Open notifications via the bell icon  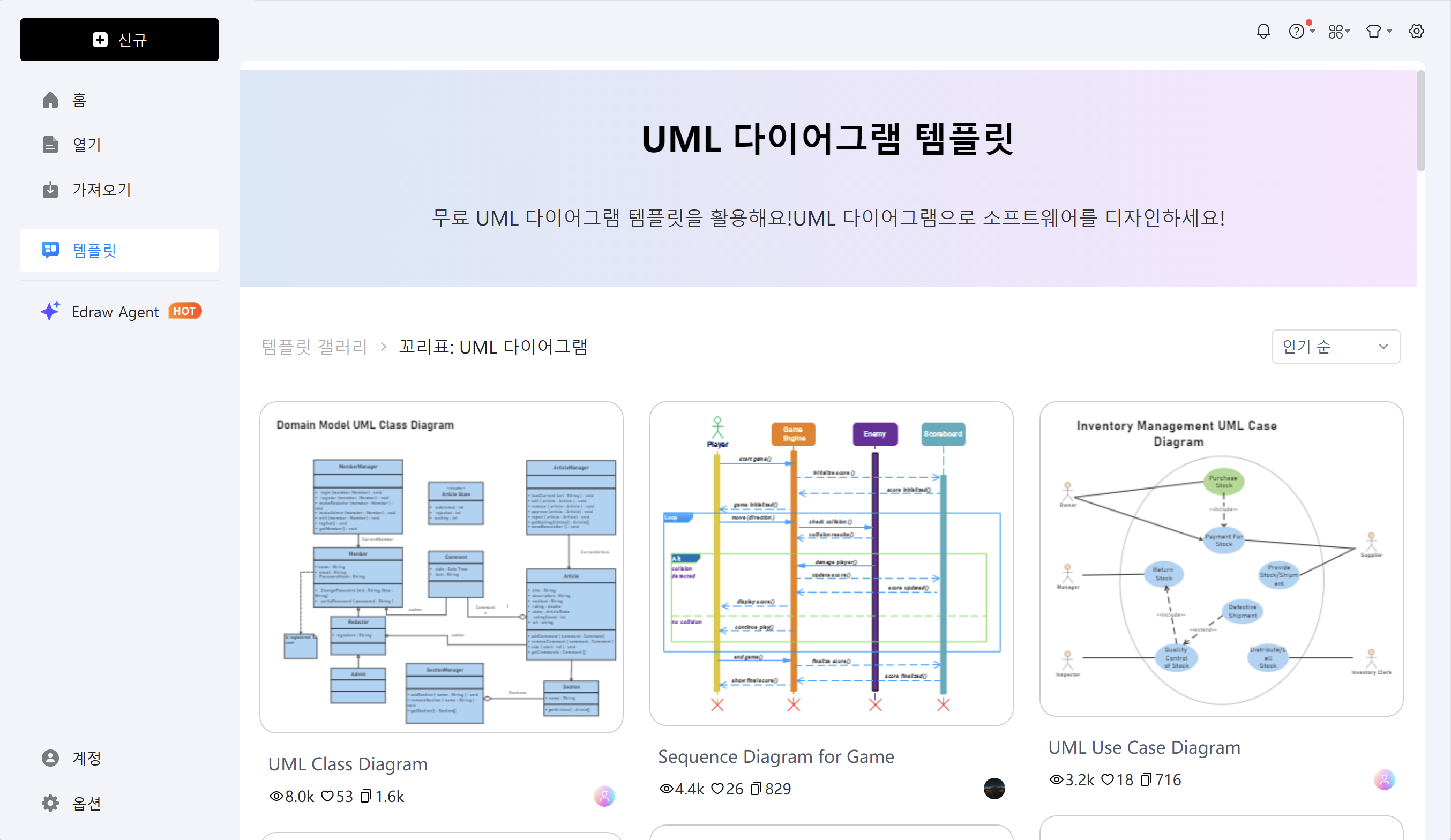tap(1263, 31)
